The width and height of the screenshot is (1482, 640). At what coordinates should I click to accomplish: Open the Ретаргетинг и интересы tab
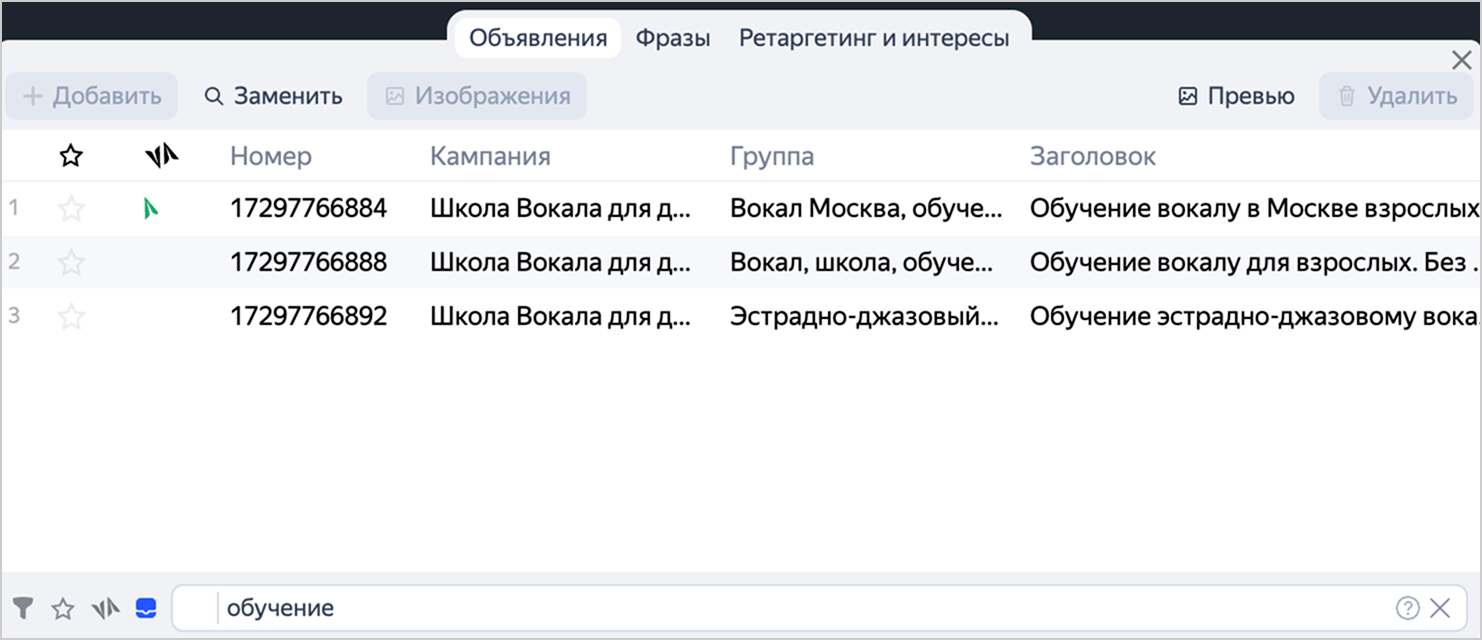coord(873,38)
